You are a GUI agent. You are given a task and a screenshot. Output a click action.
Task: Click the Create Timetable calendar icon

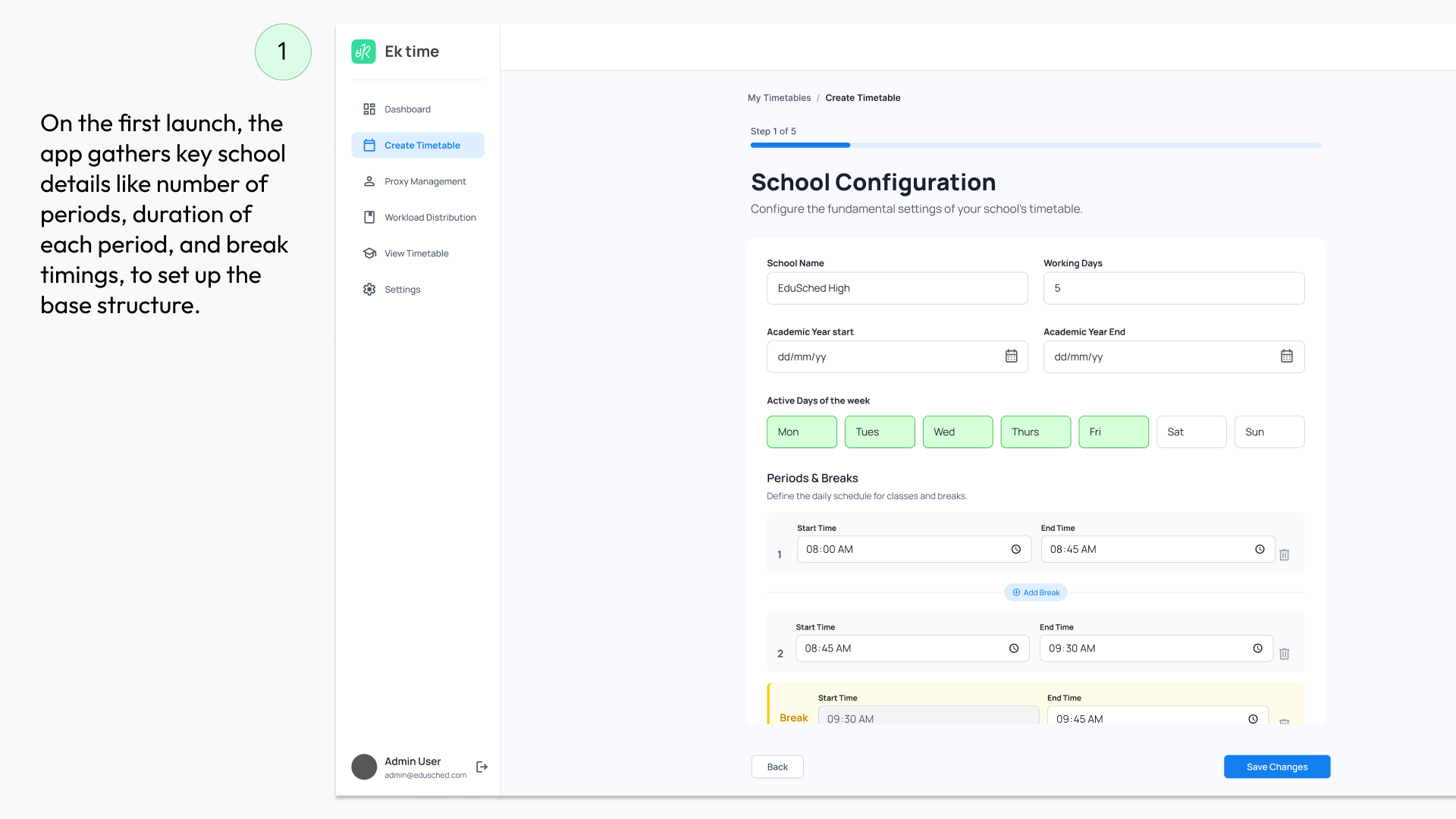click(369, 146)
